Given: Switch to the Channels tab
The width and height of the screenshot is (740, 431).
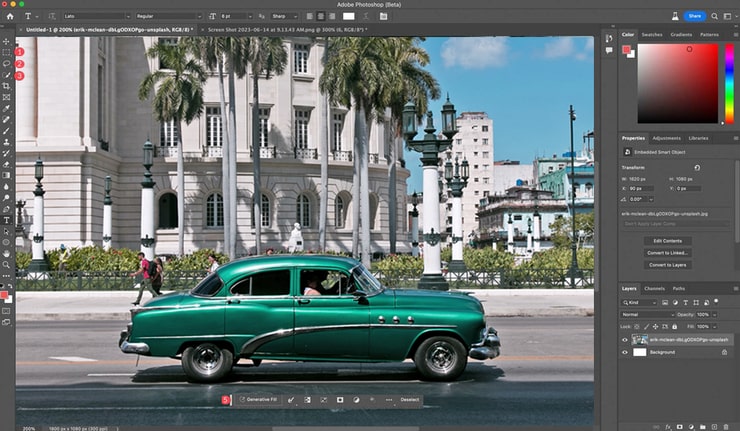Looking at the screenshot, I should click(x=654, y=288).
